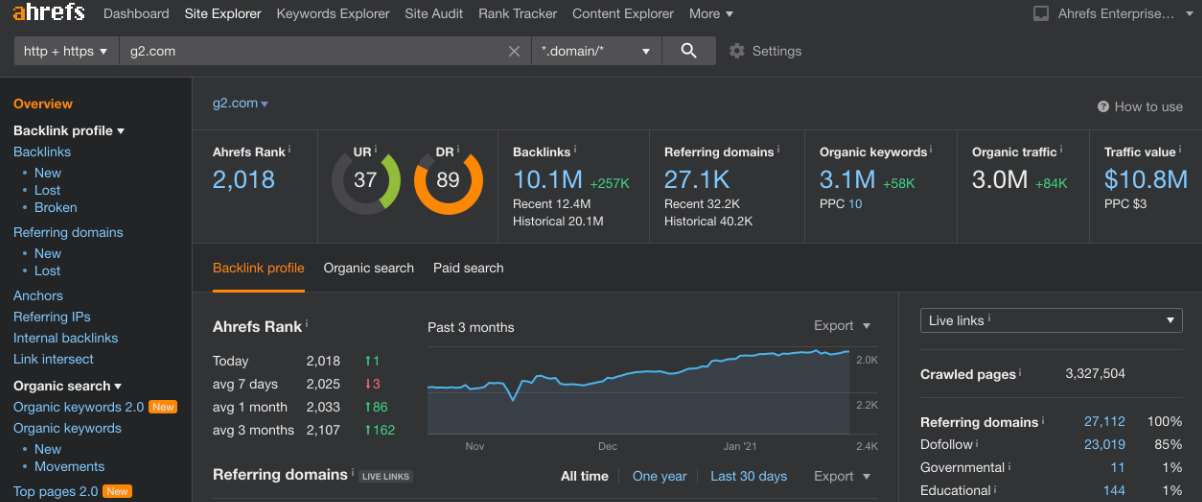This screenshot has height=502, width=1202.
Task: Open Dashboard in top navigation
Action: point(136,14)
